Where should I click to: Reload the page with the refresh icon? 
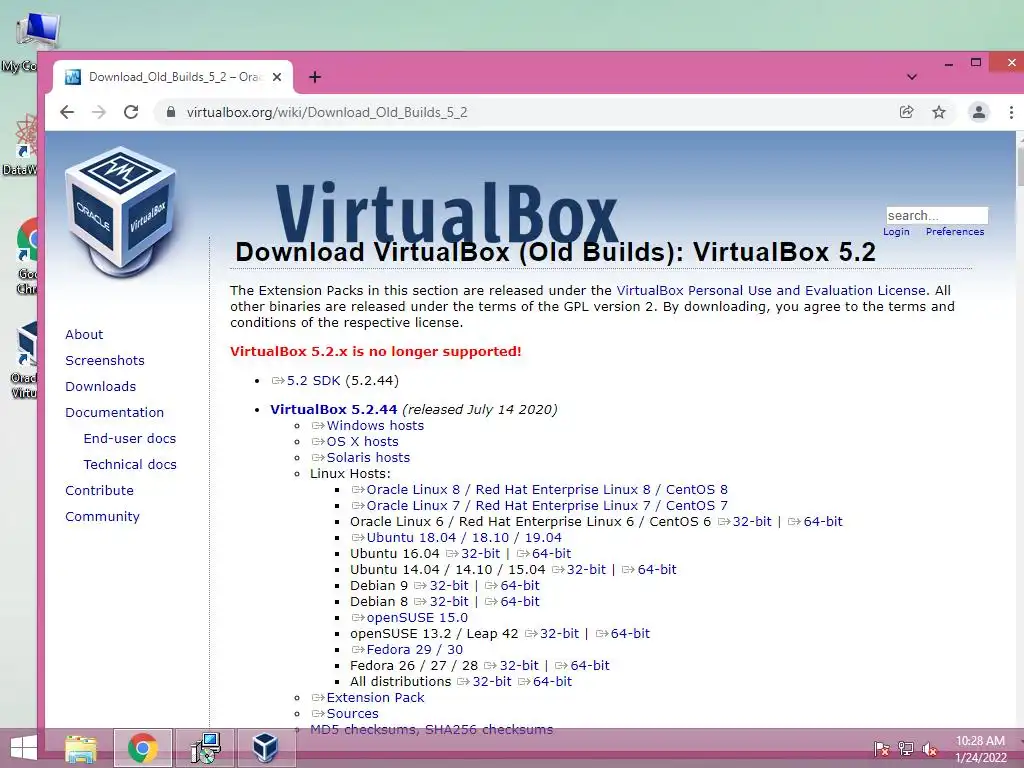click(131, 112)
